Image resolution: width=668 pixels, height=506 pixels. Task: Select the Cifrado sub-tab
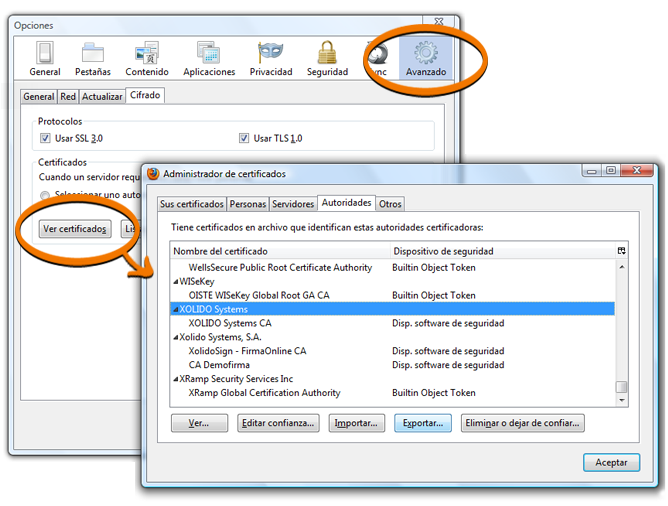[145, 95]
